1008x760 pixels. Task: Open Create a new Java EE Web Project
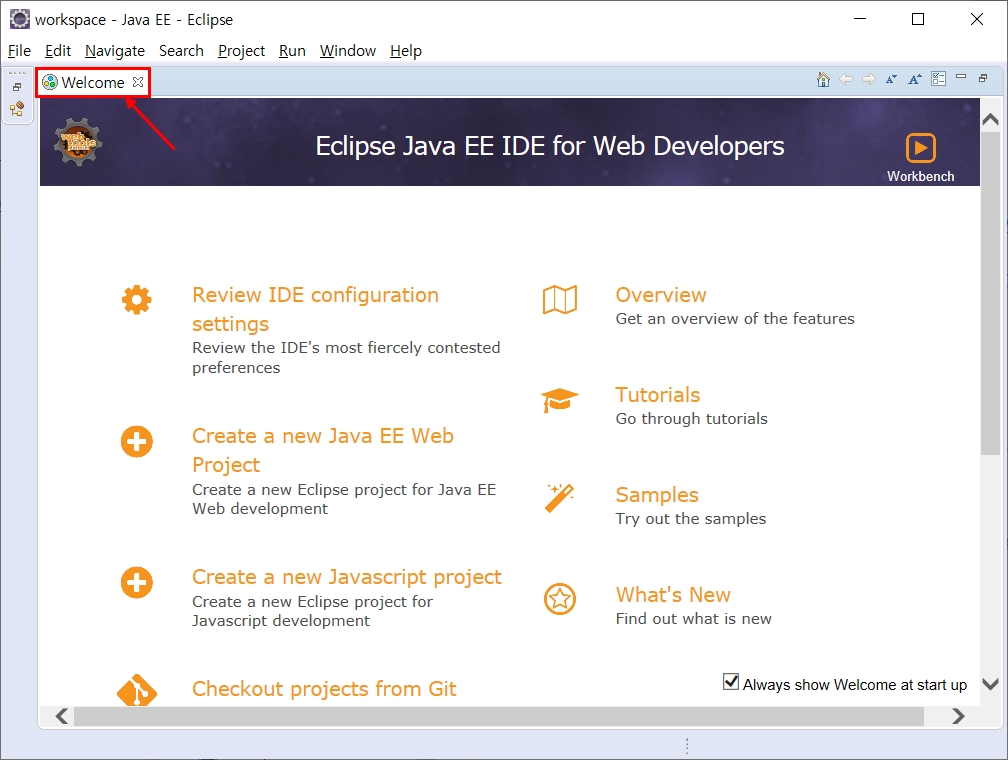[x=323, y=450]
